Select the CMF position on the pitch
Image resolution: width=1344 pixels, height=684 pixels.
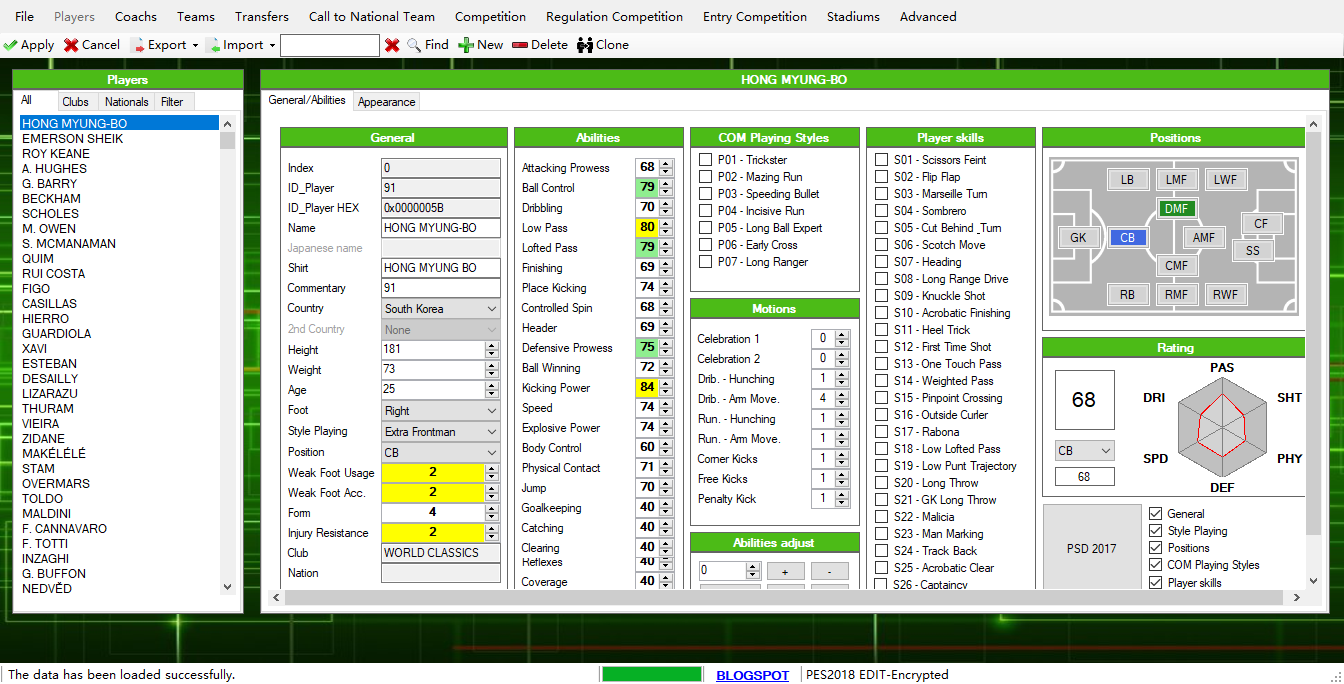[1176, 266]
